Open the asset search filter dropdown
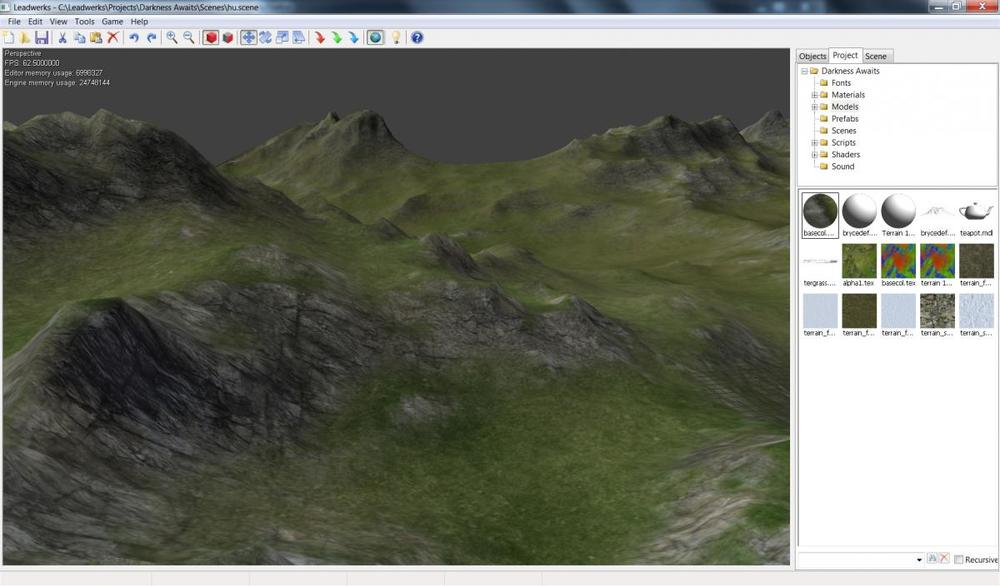This screenshot has height=586, width=1000. point(919,560)
